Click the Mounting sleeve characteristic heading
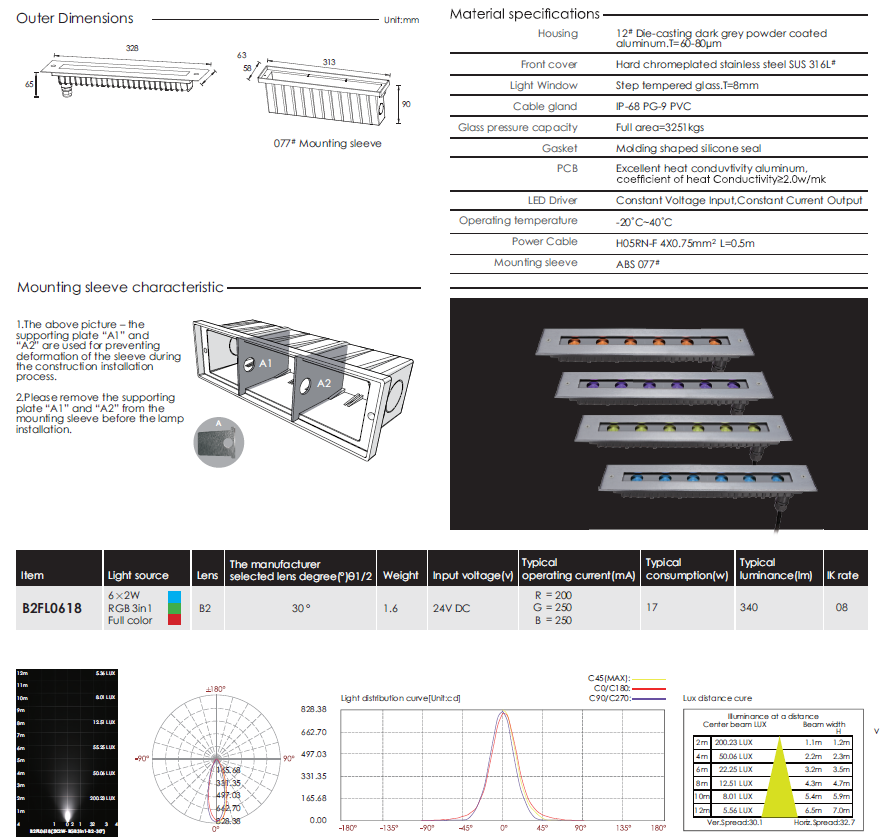The height and width of the screenshot is (838, 888). pos(120,288)
